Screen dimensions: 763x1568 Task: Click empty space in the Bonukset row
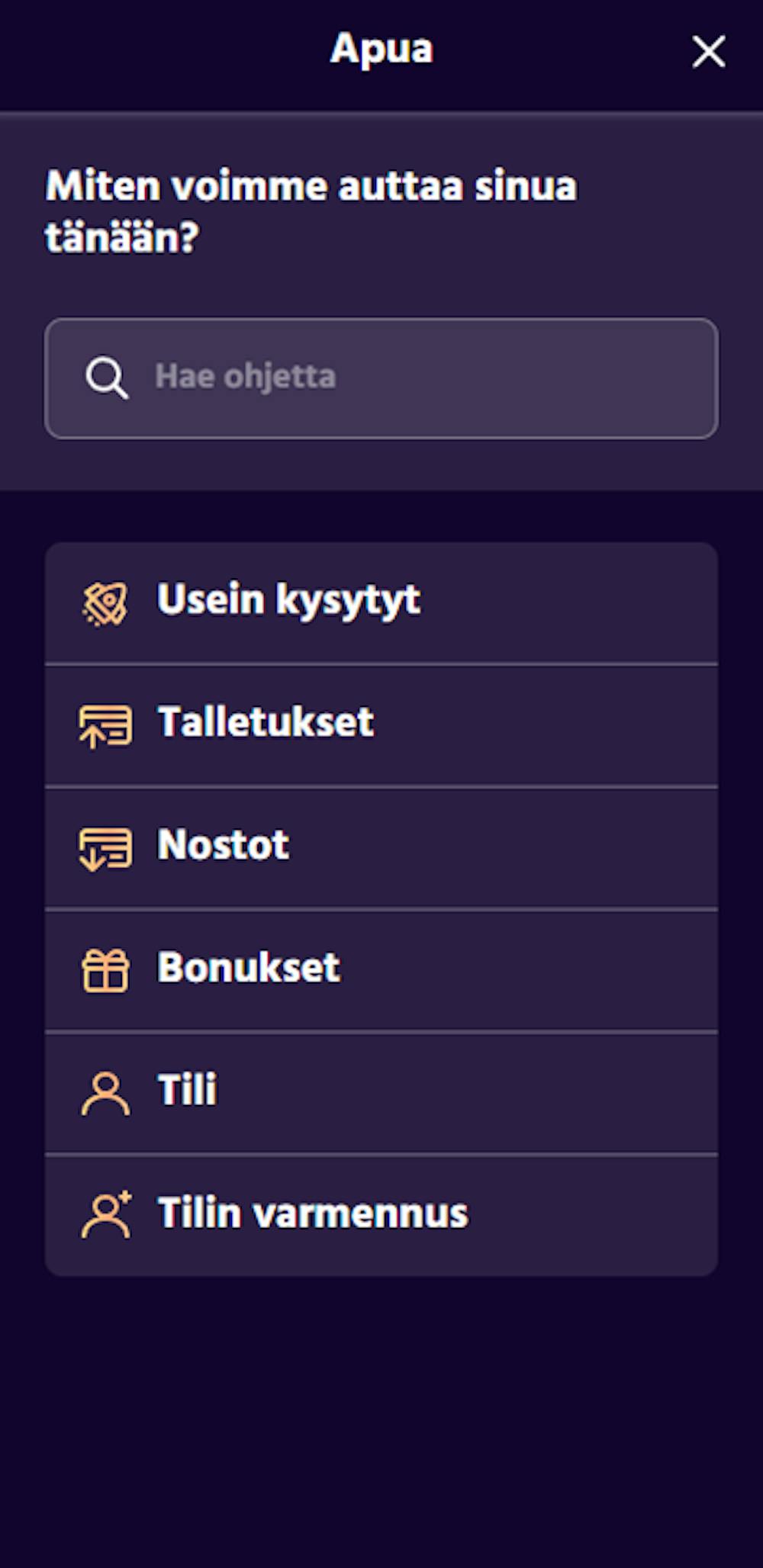click(534, 970)
